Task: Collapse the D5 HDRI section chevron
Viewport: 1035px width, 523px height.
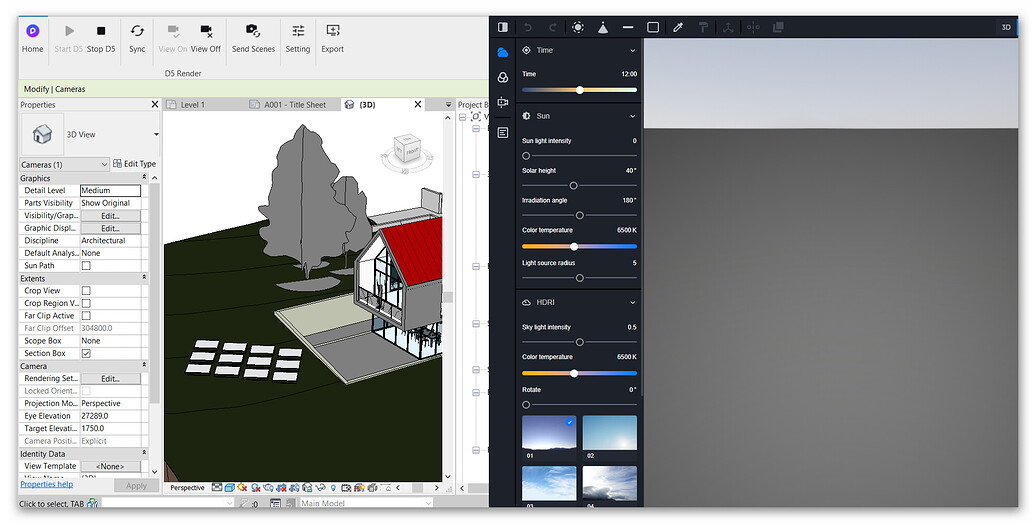Action: pyautogui.click(x=632, y=302)
